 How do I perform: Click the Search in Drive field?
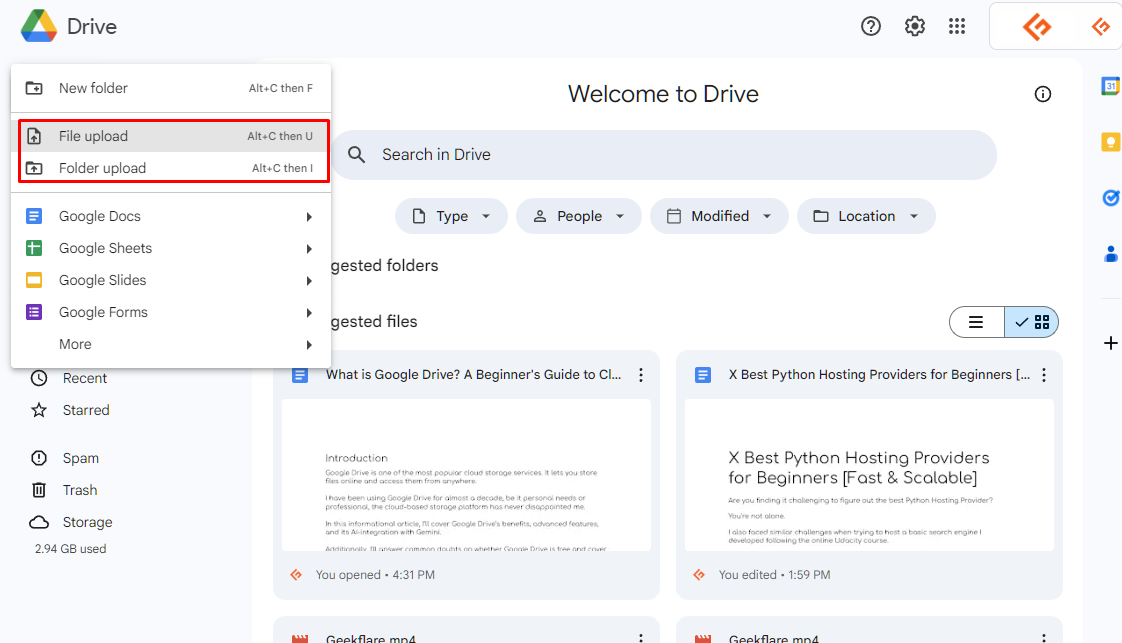coord(664,154)
